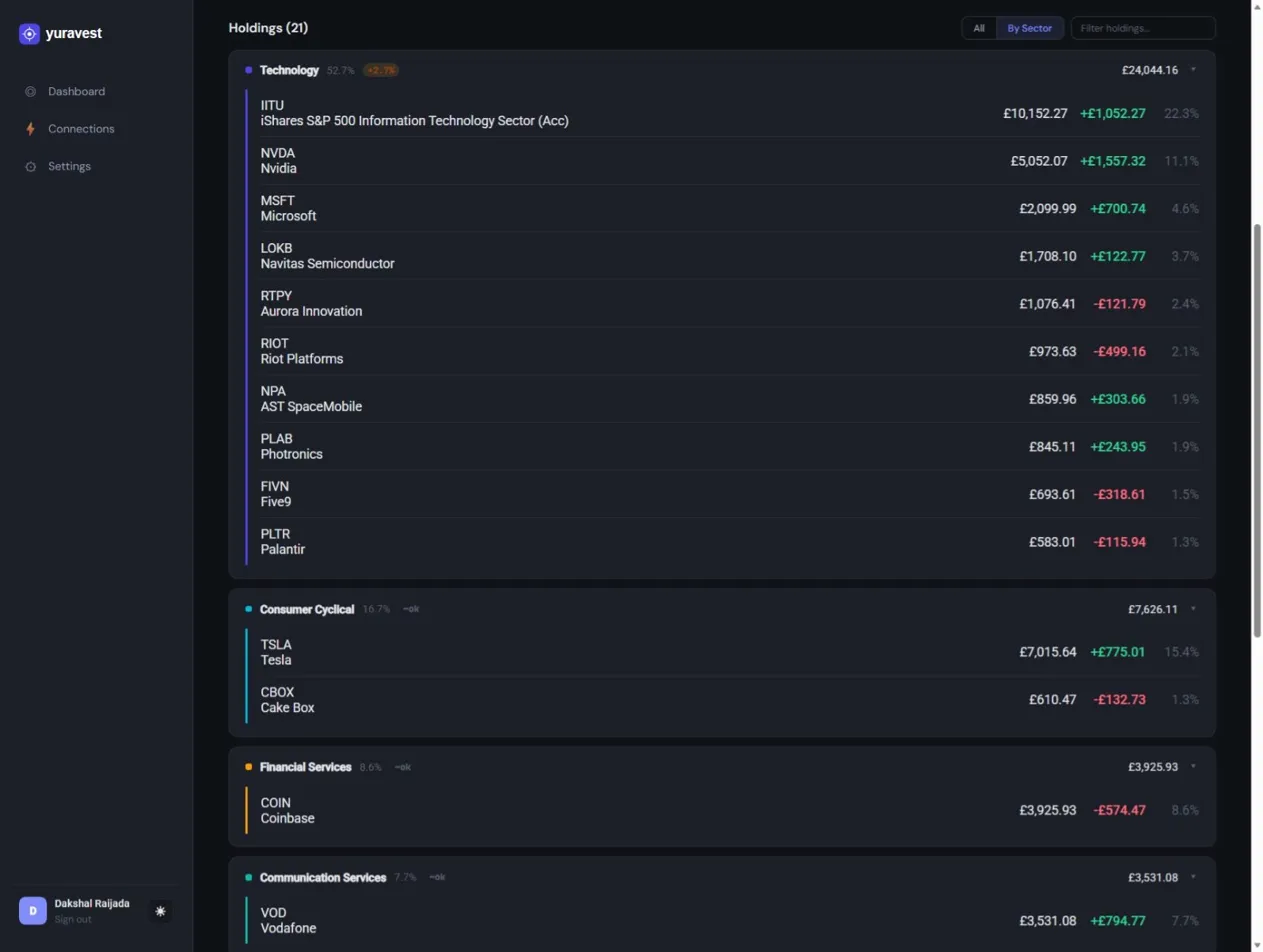The width and height of the screenshot is (1263, 952).
Task: Click the vertical page scrollbar
Action: (x=1257, y=430)
